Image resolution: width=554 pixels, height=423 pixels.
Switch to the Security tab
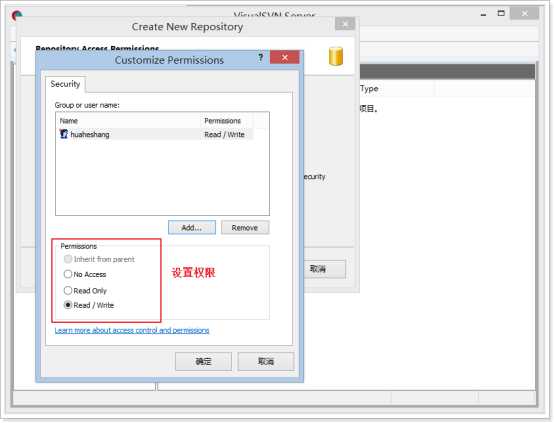(x=65, y=84)
